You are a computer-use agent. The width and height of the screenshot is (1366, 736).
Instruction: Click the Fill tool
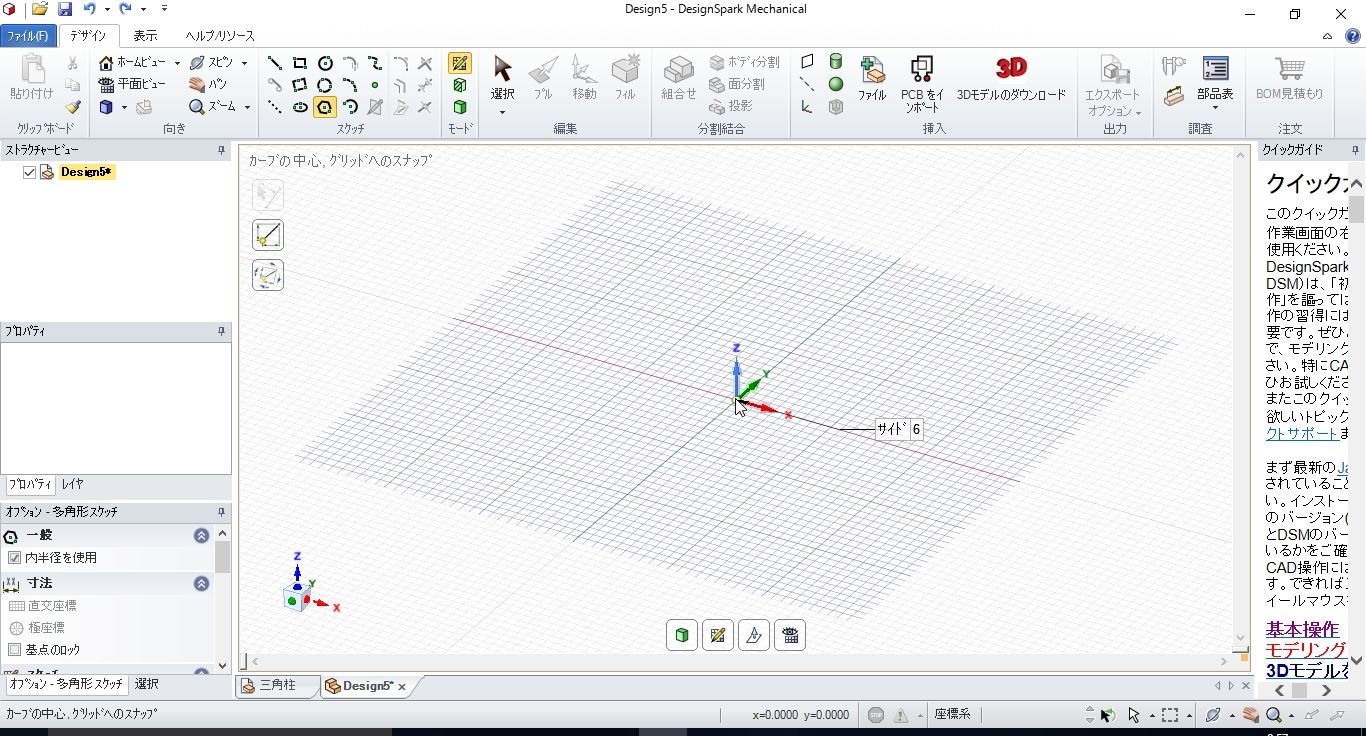click(625, 78)
